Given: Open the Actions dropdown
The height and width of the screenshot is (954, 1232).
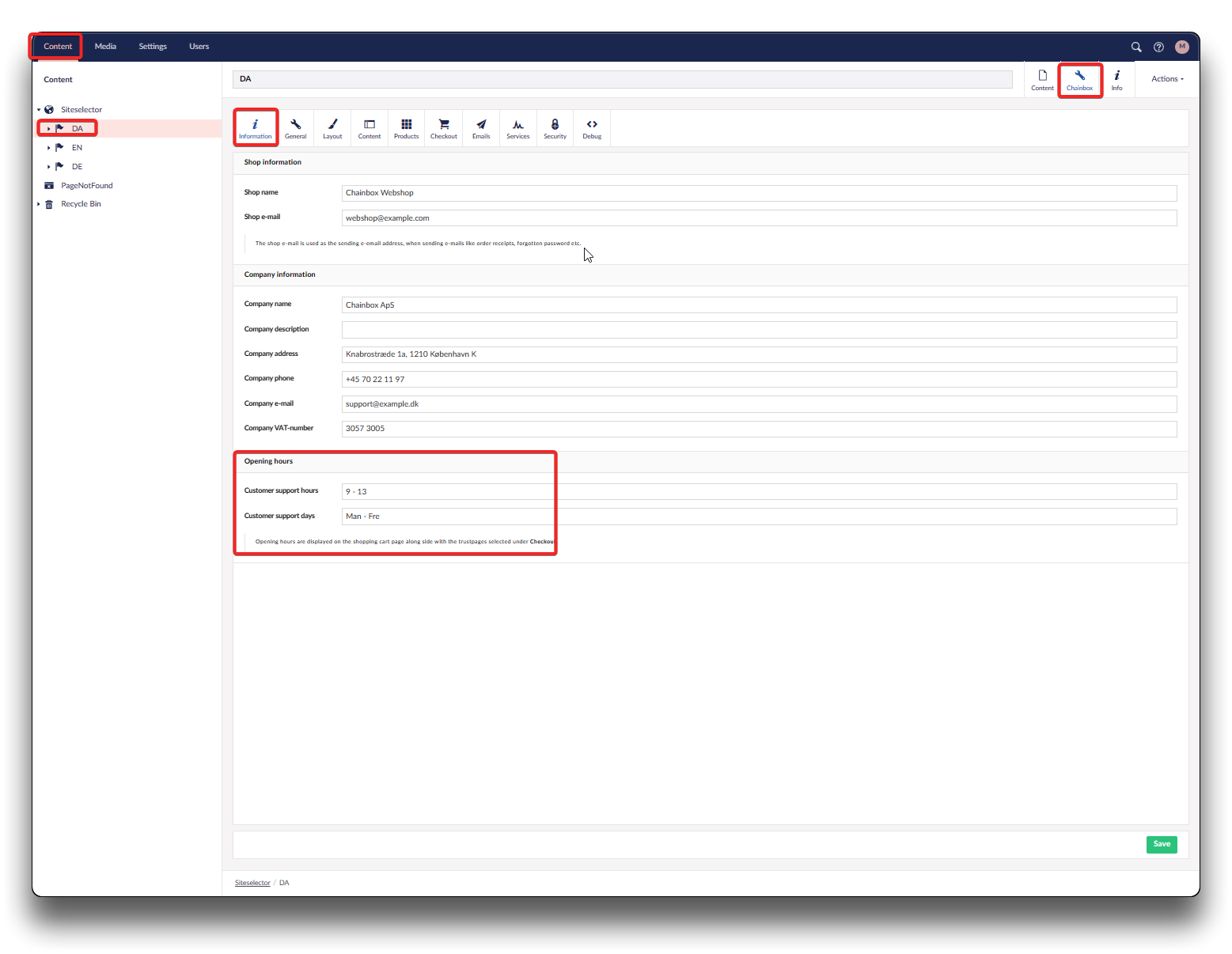Looking at the screenshot, I should (1167, 79).
